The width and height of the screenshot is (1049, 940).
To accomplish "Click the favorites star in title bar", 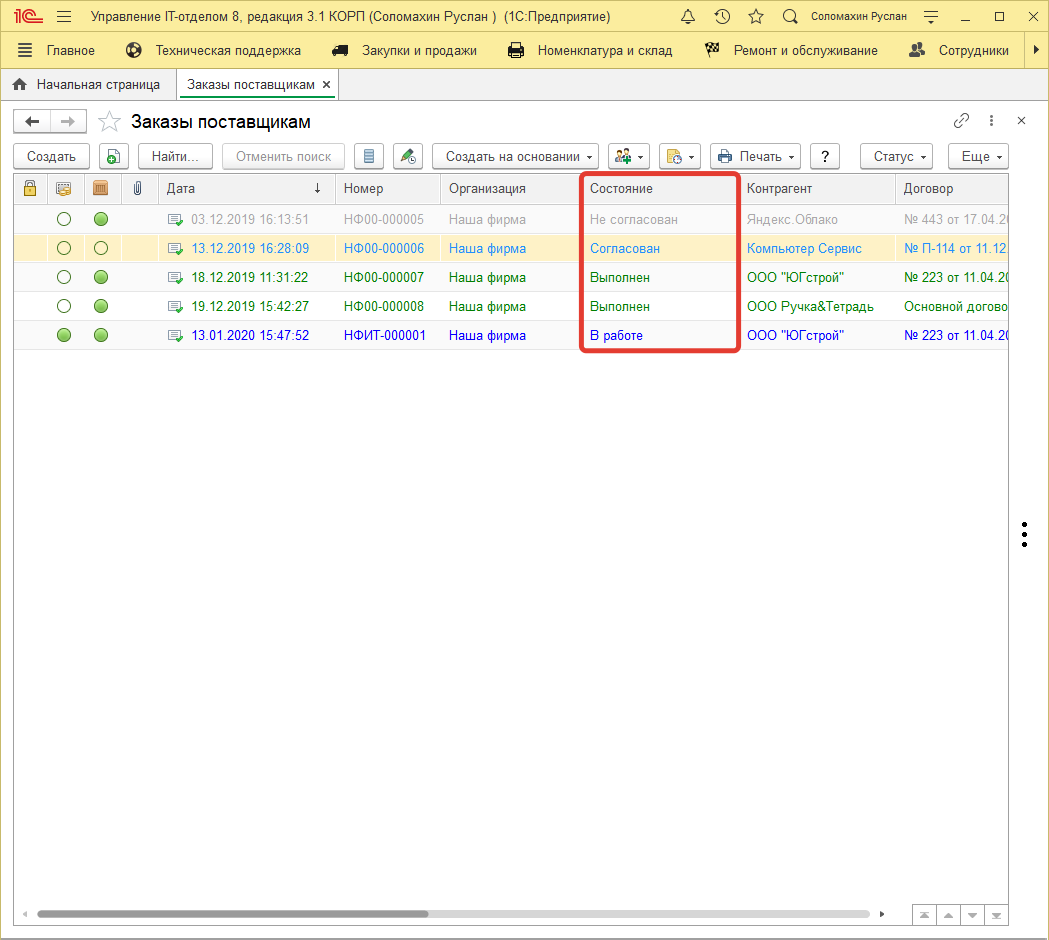I will click(756, 17).
